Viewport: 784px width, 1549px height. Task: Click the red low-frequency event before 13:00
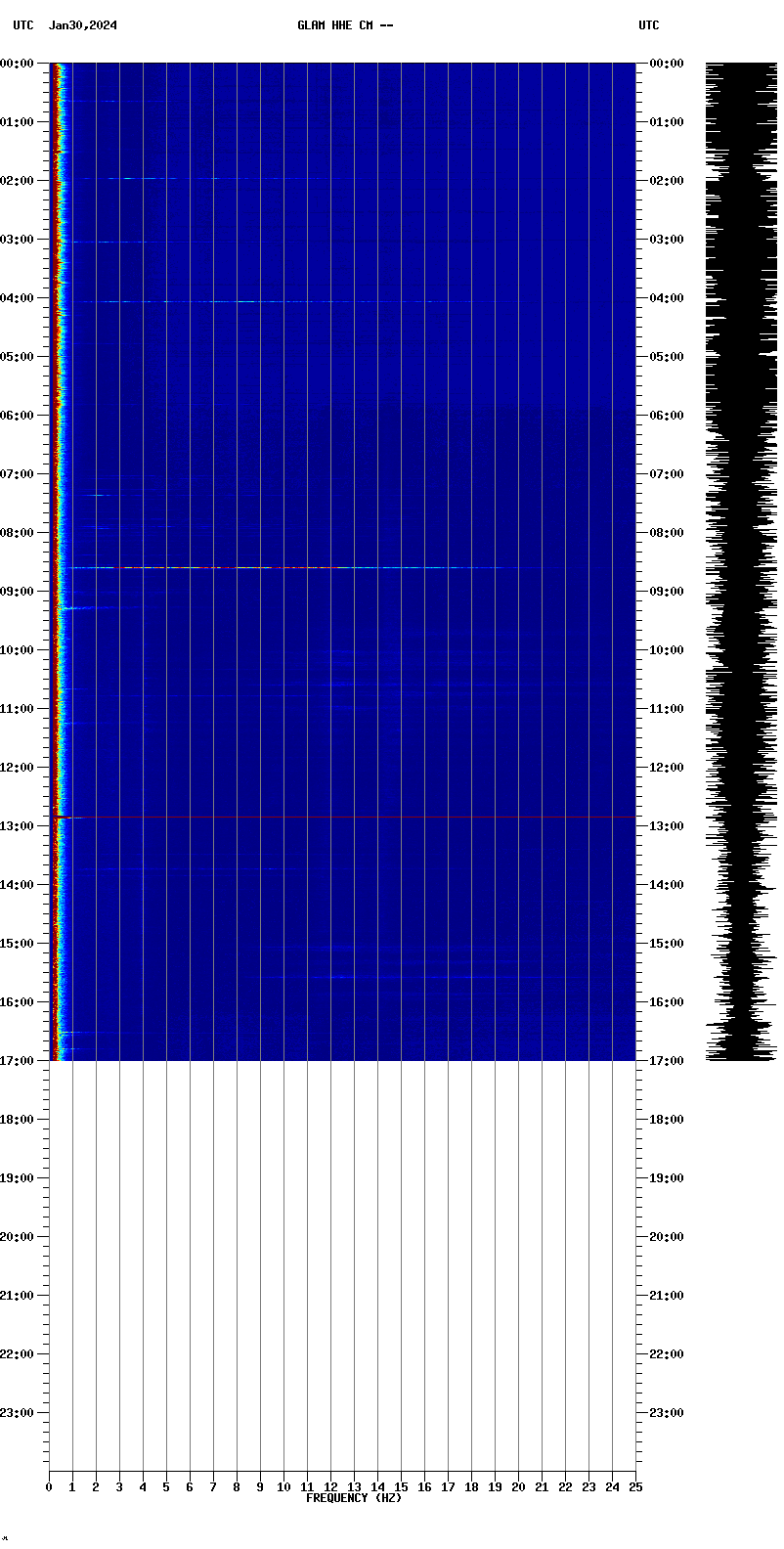coord(60,817)
